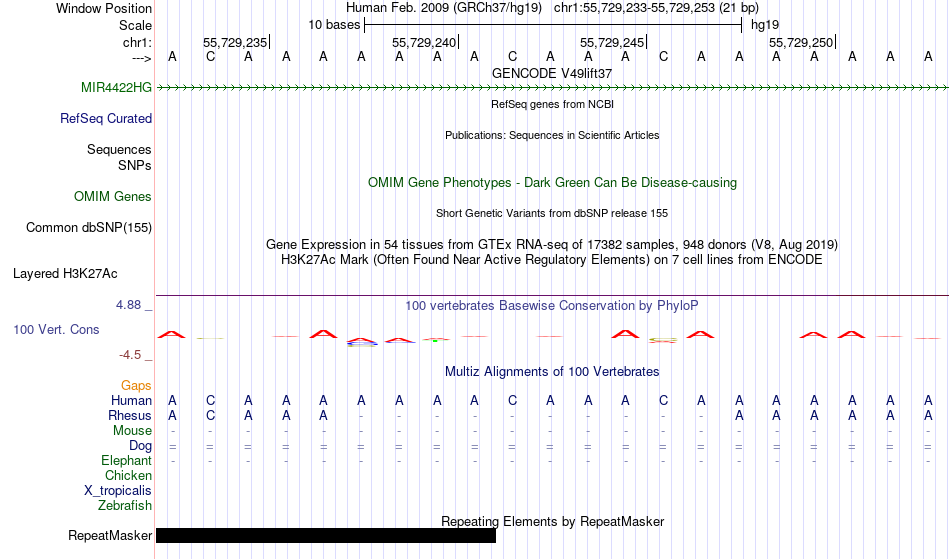Image resolution: width=950 pixels, height=559 pixels.
Task: Click the black RepeatMasker repeat element bar
Action: 326,535
